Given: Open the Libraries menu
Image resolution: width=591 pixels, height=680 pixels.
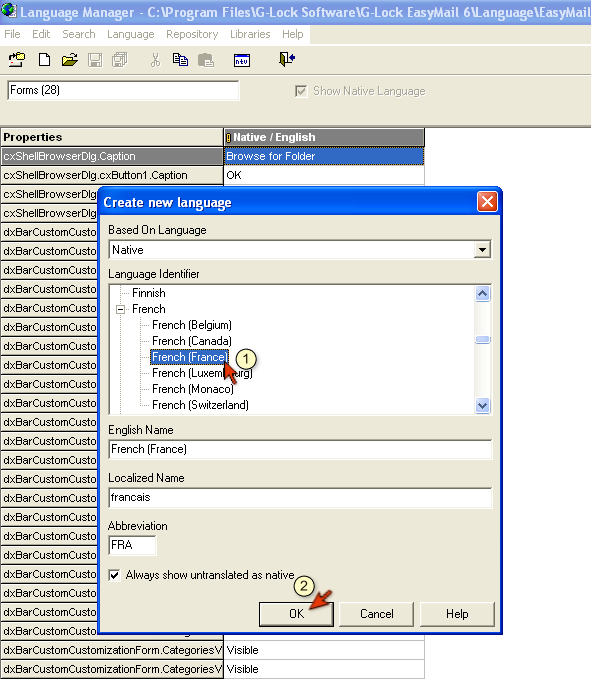Looking at the screenshot, I should [x=250, y=34].
